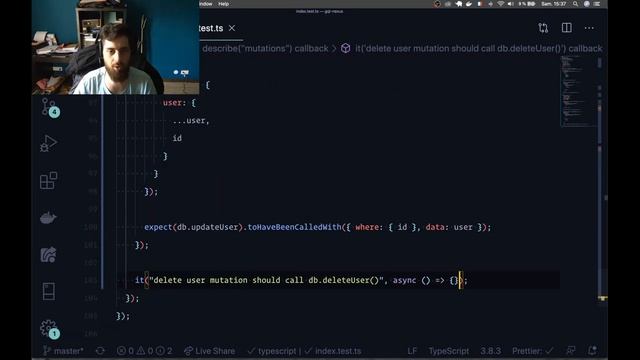The width and height of the screenshot is (640, 360).
Task: Change the TypeScript language mode
Action: [x=449, y=351]
